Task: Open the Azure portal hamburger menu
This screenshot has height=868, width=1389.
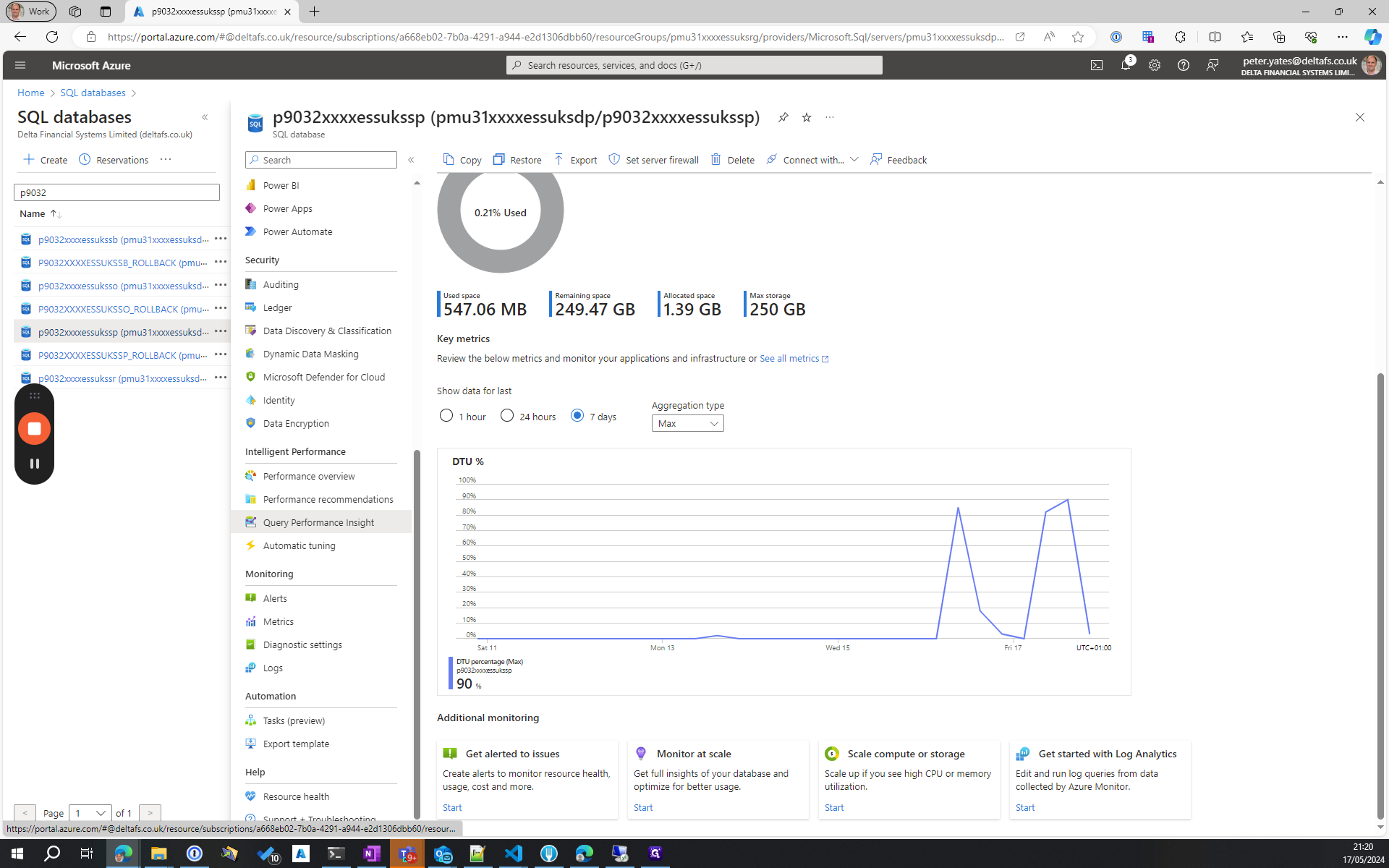Action: [20, 65]
